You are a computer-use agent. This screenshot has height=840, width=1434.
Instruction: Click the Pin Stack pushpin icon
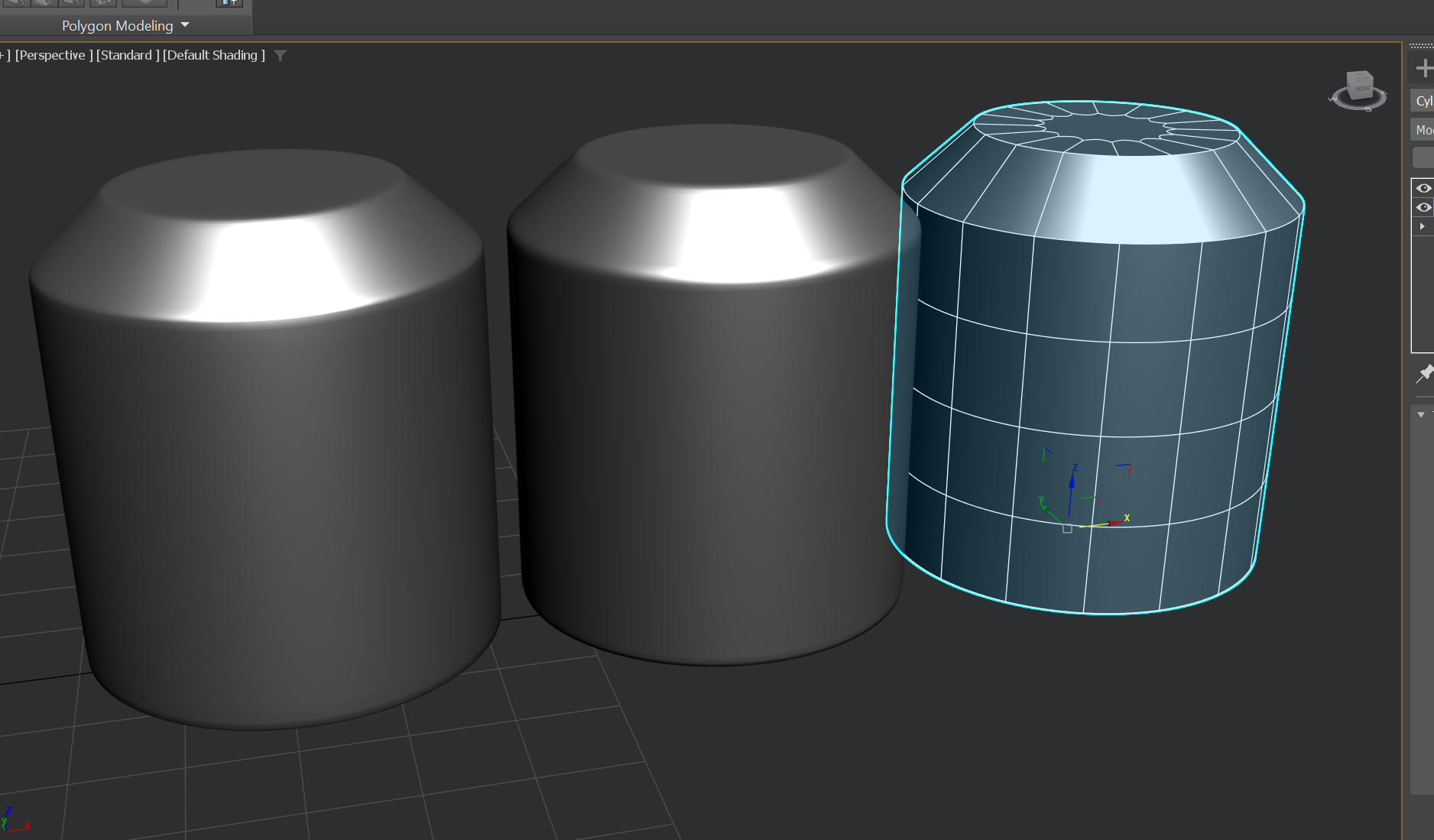click(1425, 374)
